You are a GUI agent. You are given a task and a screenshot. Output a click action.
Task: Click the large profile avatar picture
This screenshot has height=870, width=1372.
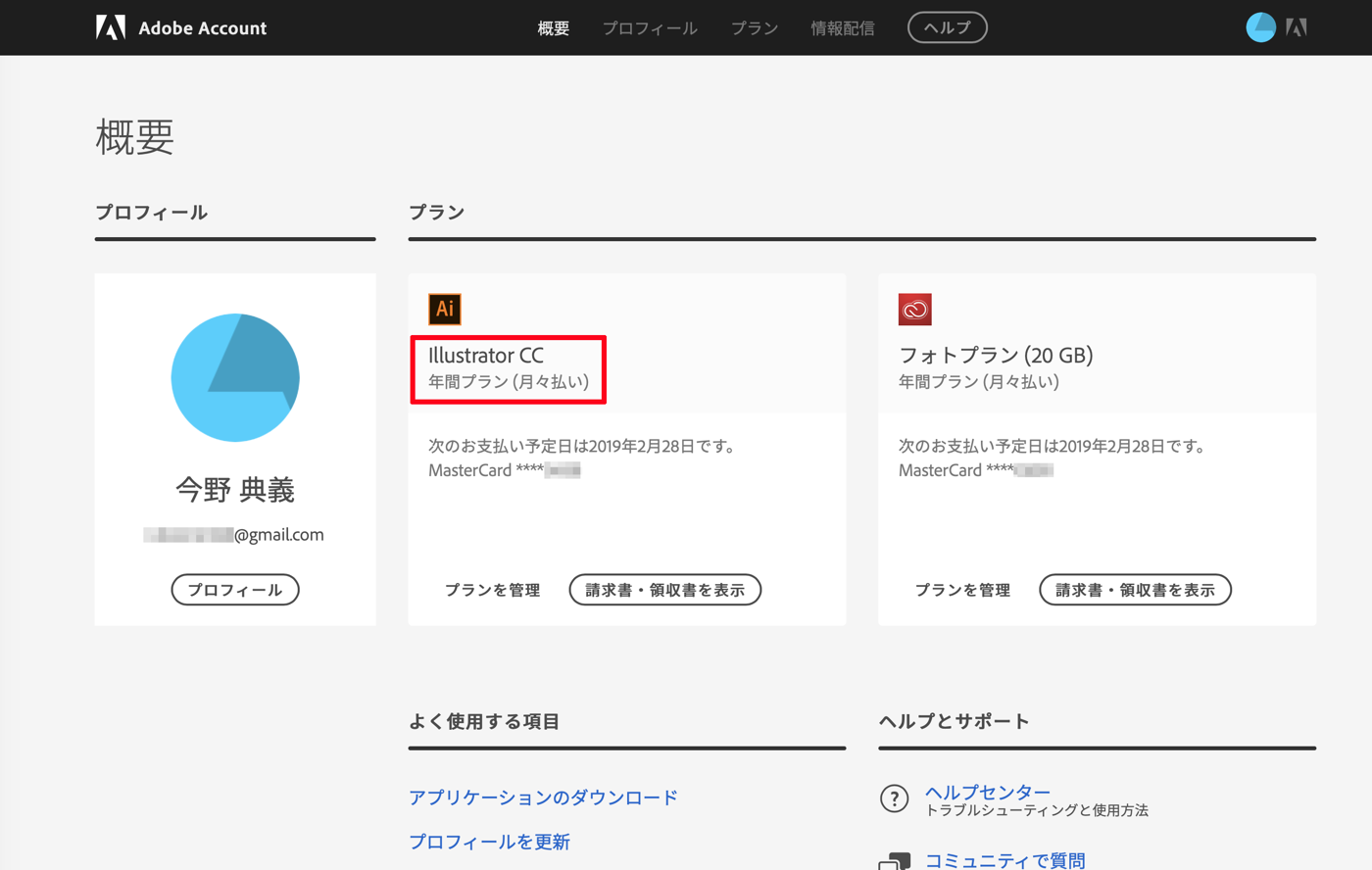click(x=235, y=377)
